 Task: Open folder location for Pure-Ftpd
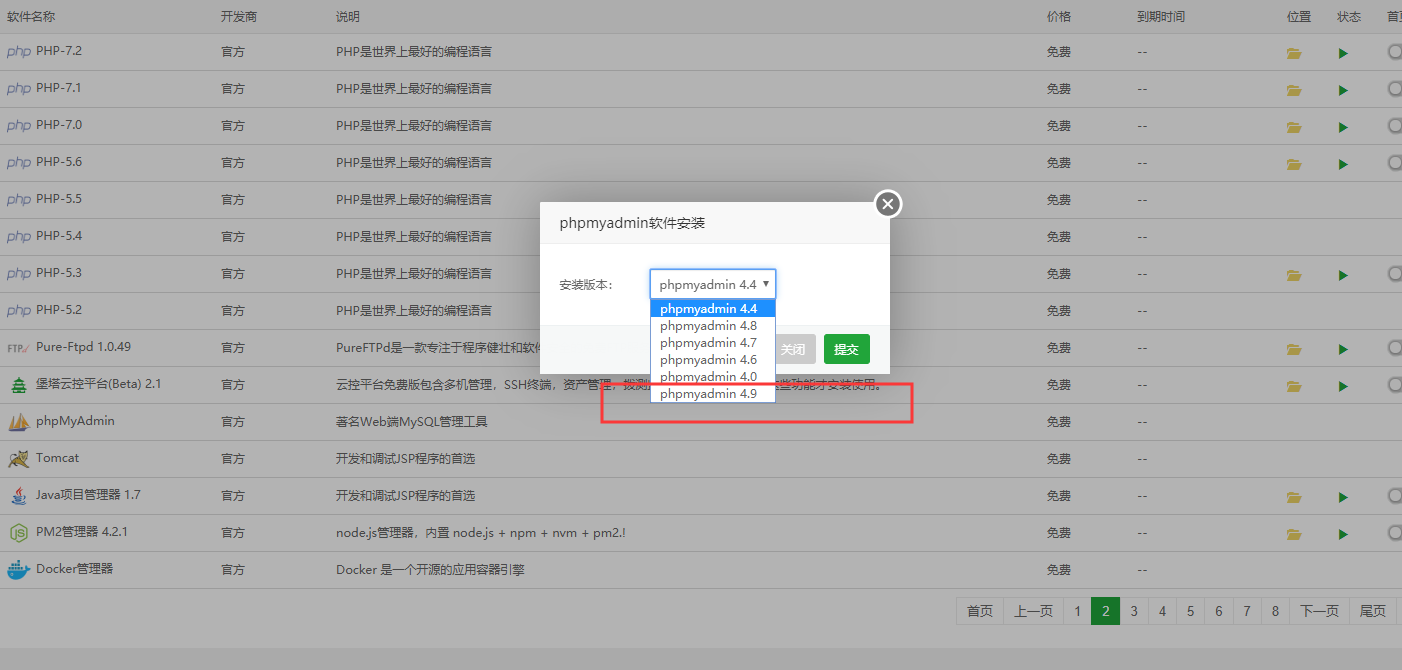1294,349
